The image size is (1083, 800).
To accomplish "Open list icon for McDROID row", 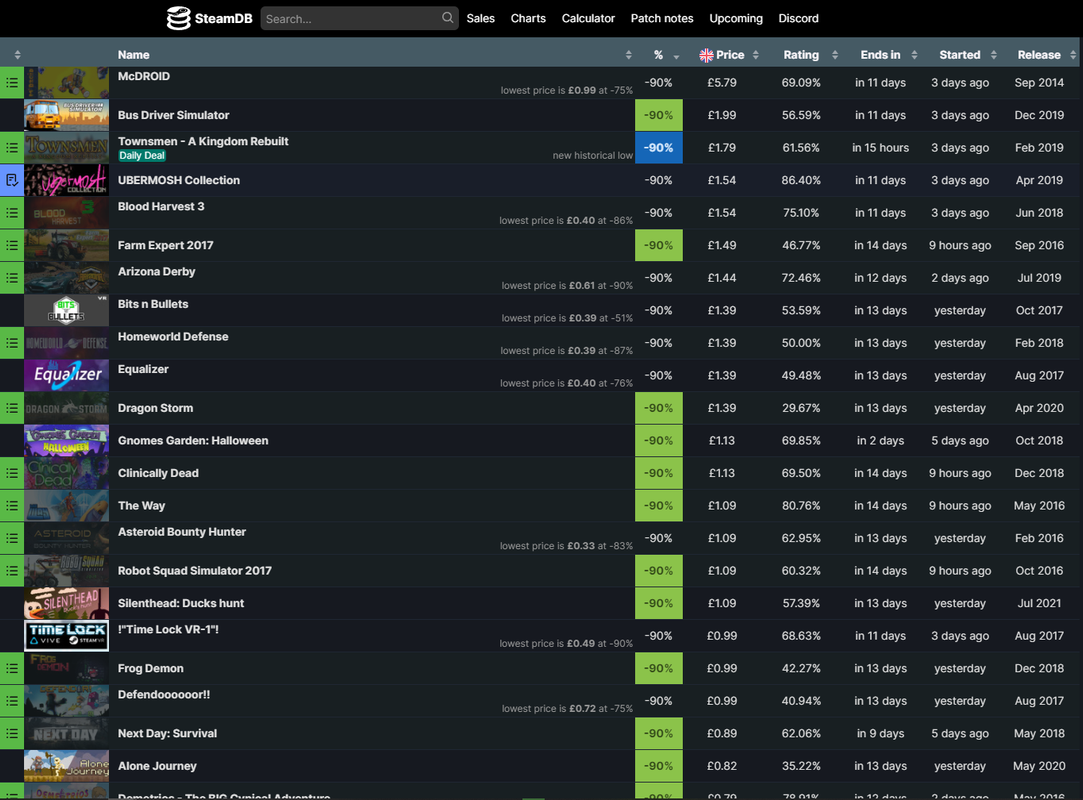I will coord(12,83).
